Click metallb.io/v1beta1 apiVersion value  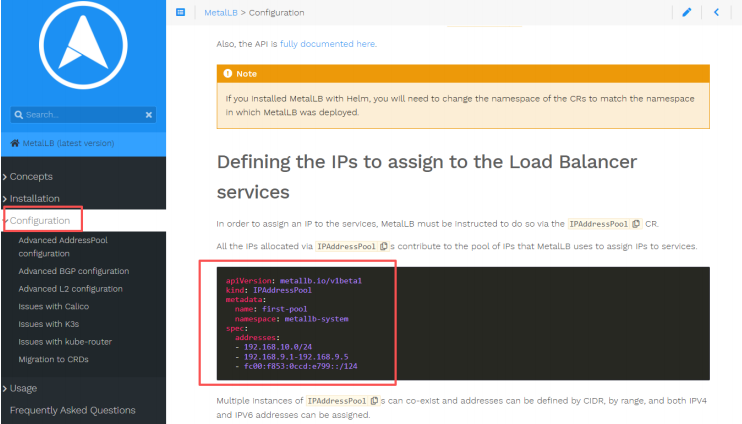pos(321,281)
